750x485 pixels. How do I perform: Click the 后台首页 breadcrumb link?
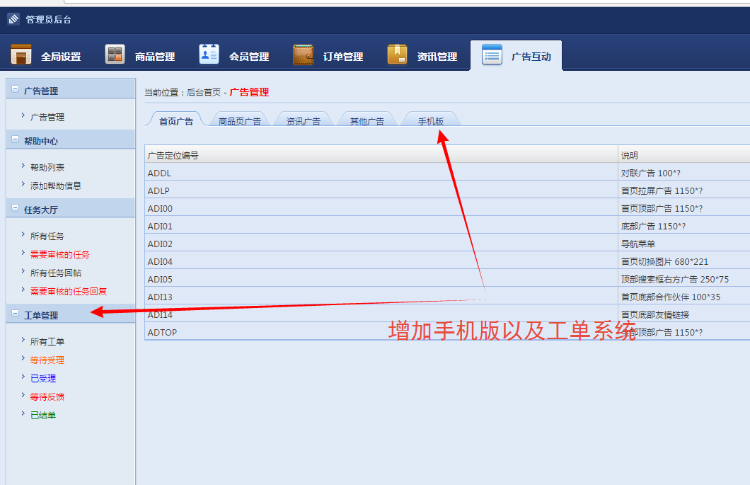coord(203,92)
